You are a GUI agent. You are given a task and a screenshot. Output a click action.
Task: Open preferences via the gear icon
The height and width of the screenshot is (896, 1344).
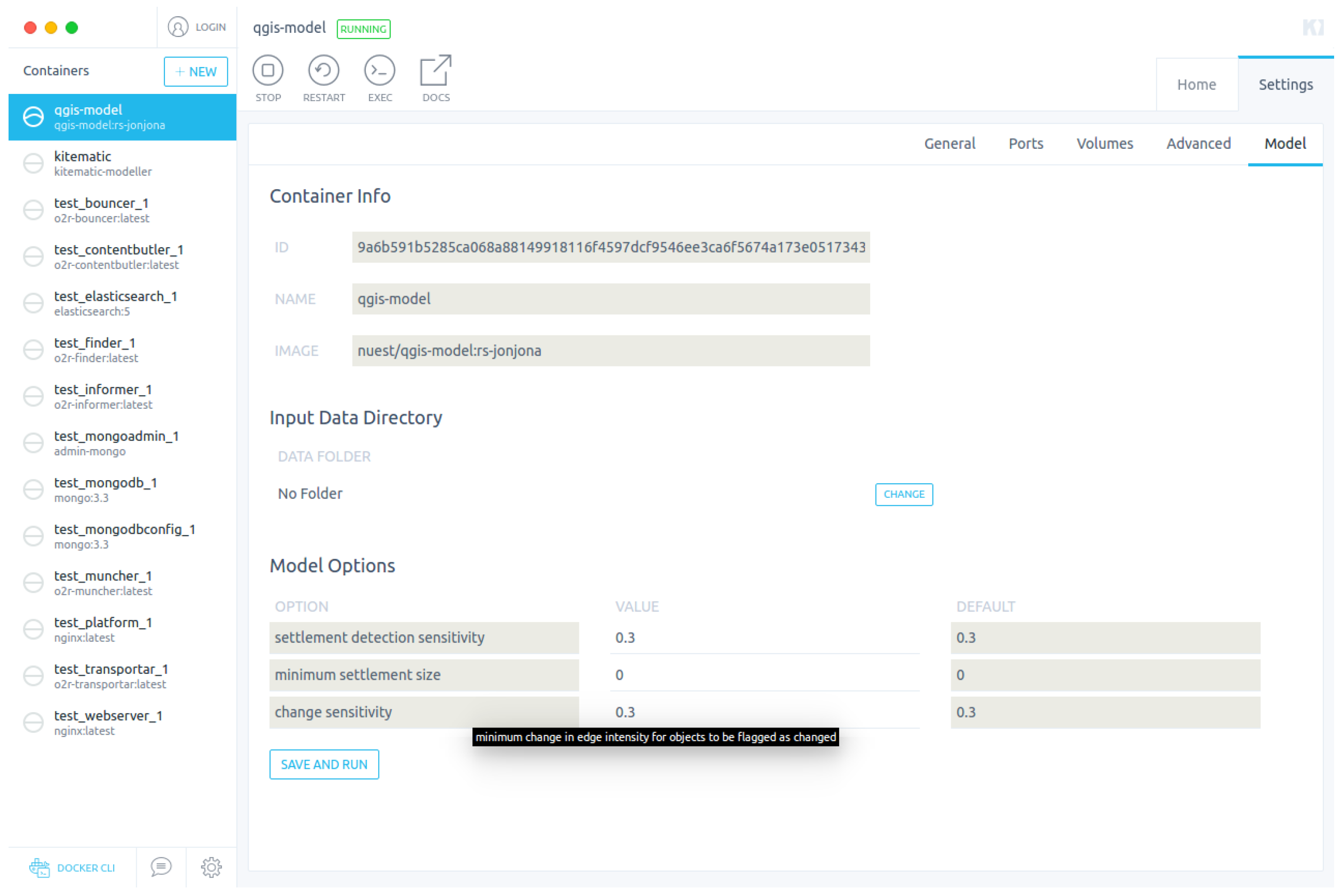pos(211,867)
